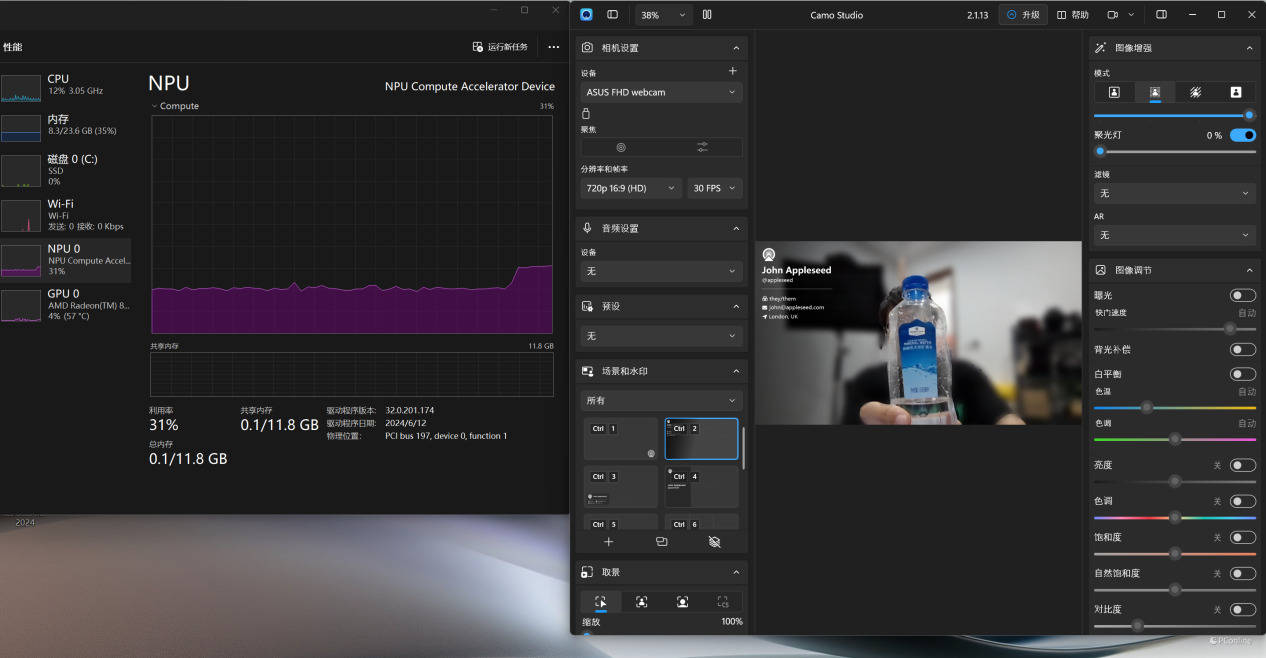Enable the 白平衡 white balance toggle
The width and height of the screenshot is (1266, 658).
[1243, 374]
